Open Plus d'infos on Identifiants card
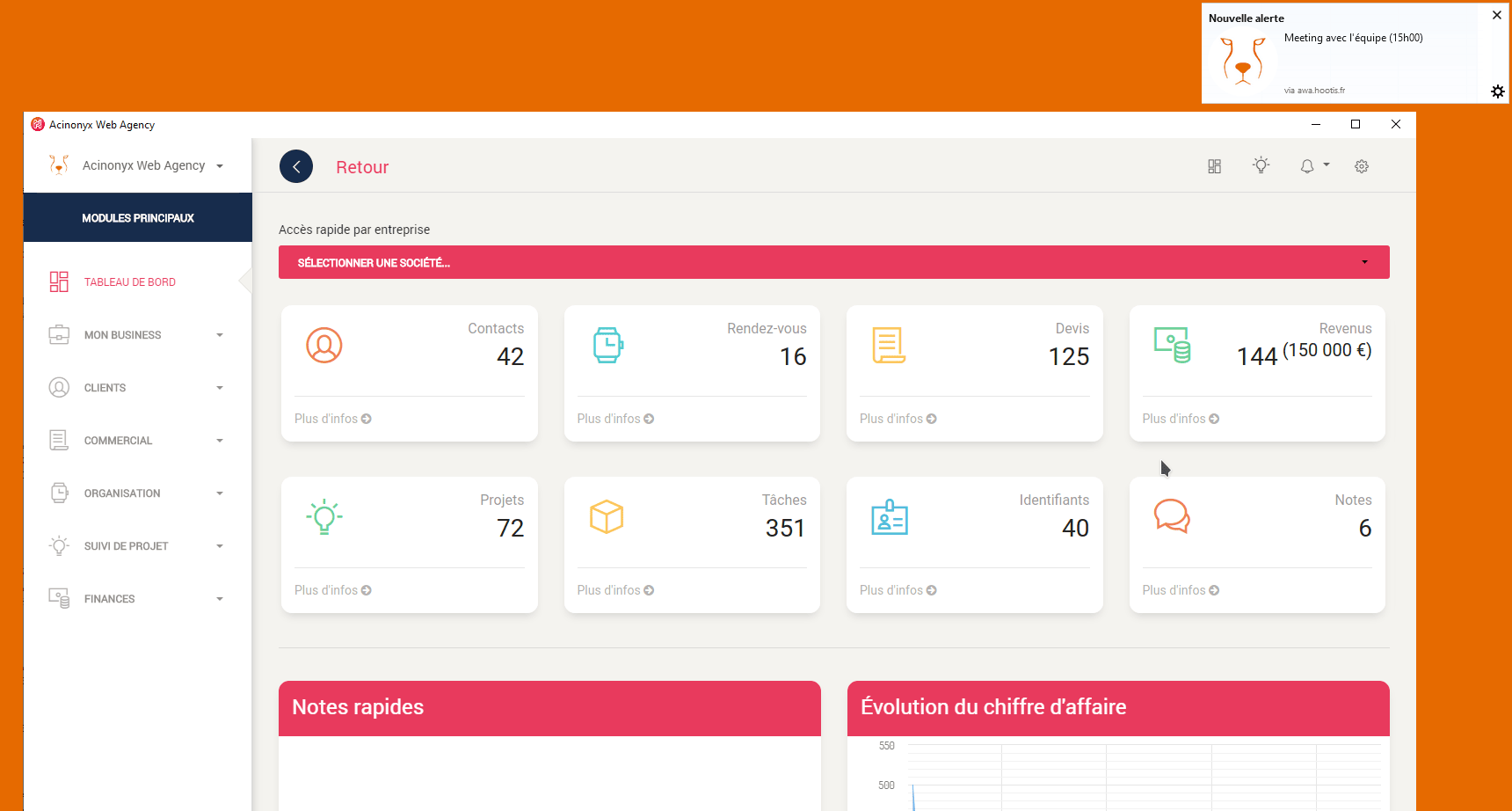 tap(898, 590)
